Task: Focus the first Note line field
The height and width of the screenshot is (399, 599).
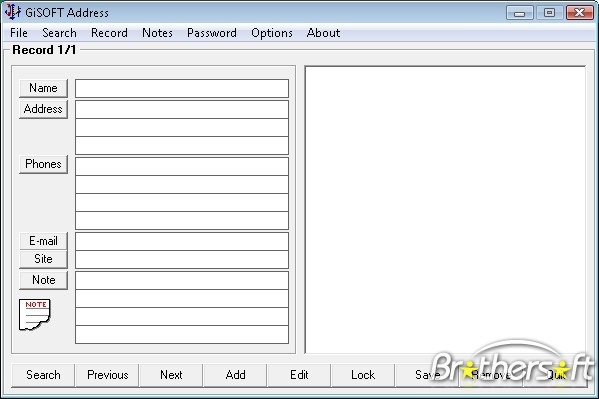Action: (182, 281)
